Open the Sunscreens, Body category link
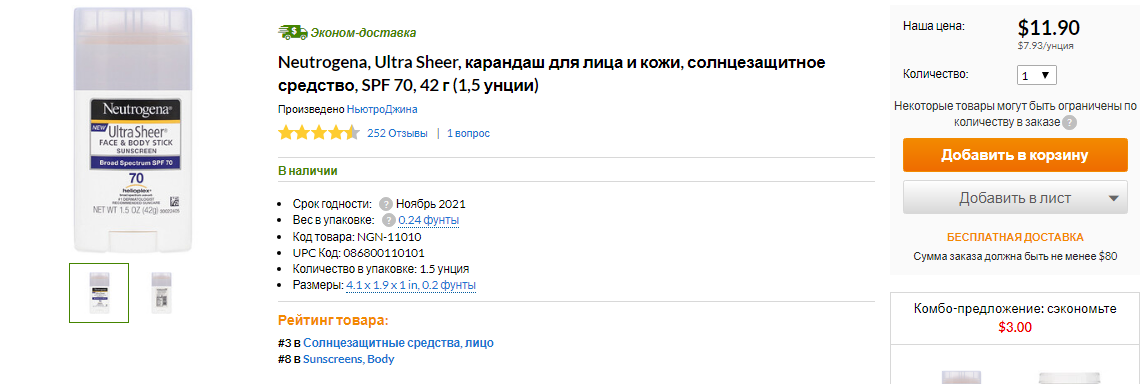 (x=349, y=359)
